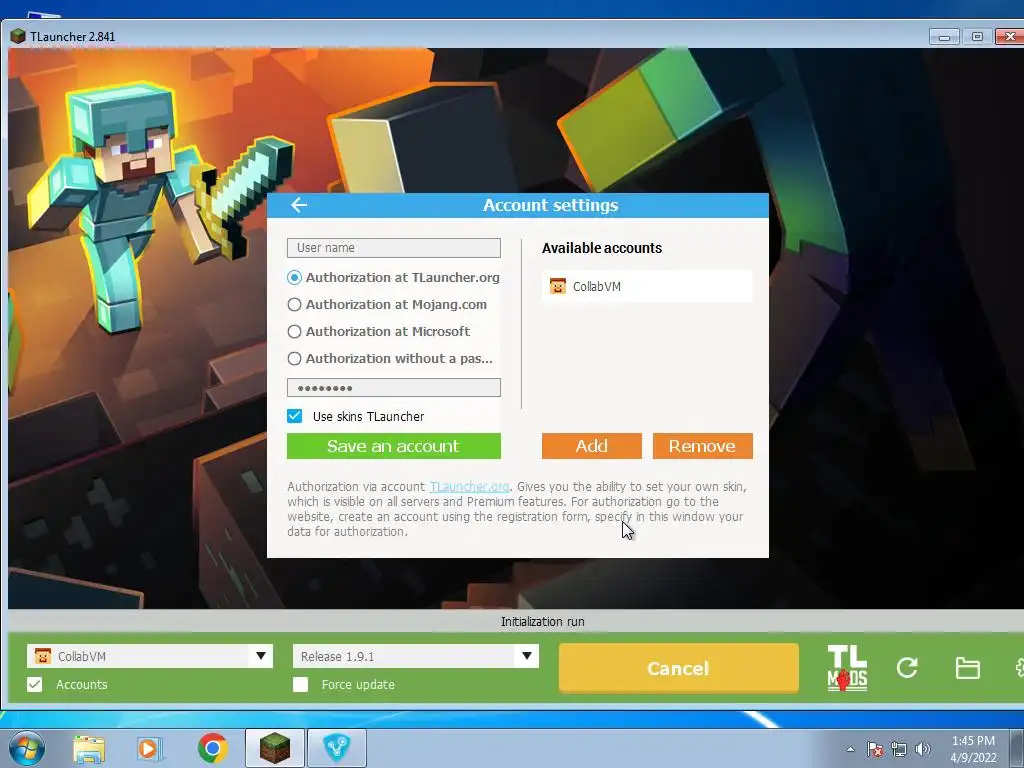Click the User name input field
The width and height of the screenshot is (1024, 768).
(x=394, y=248)
